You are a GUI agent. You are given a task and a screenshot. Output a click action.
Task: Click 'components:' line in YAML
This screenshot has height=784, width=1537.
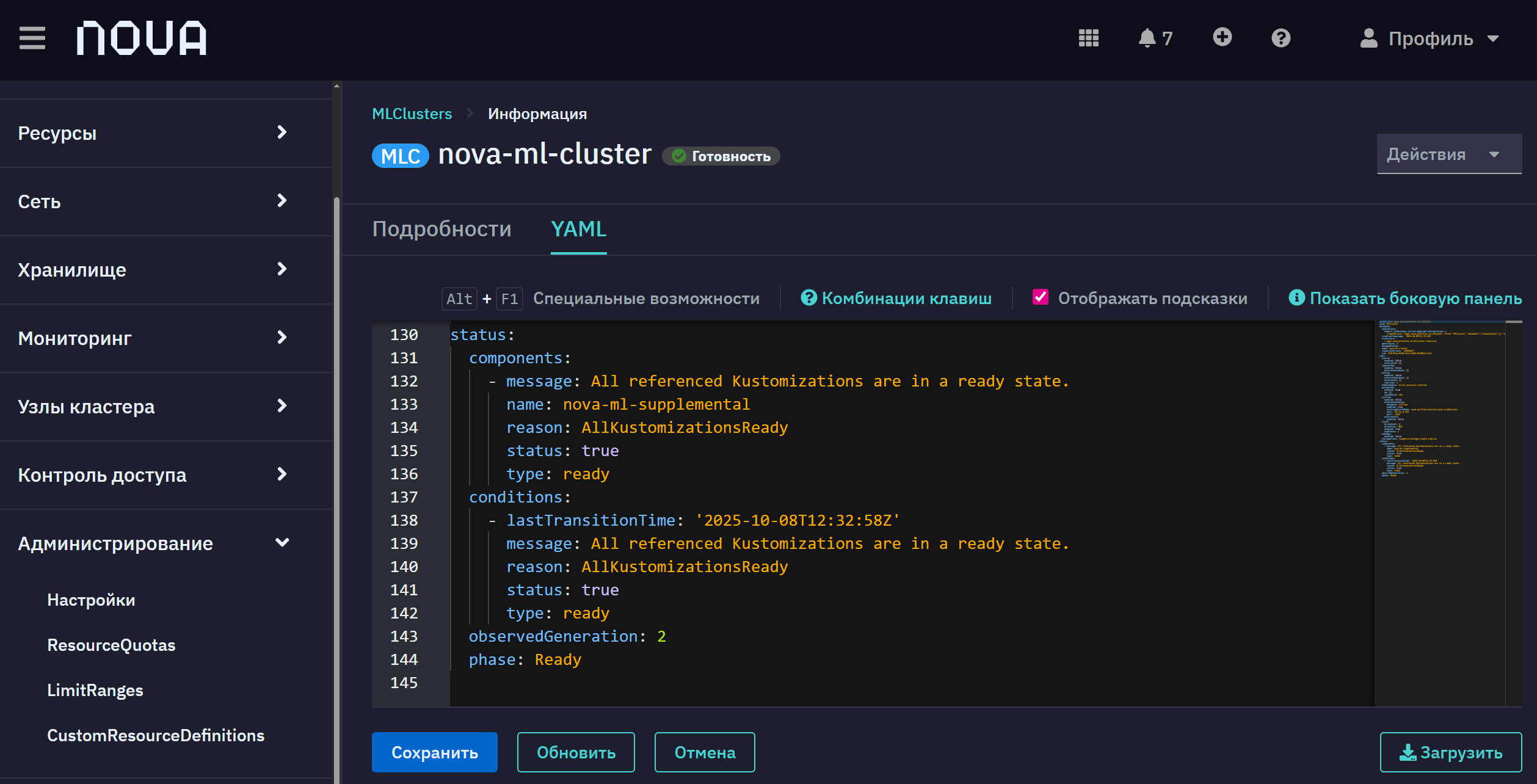click(x=520, y=358)
